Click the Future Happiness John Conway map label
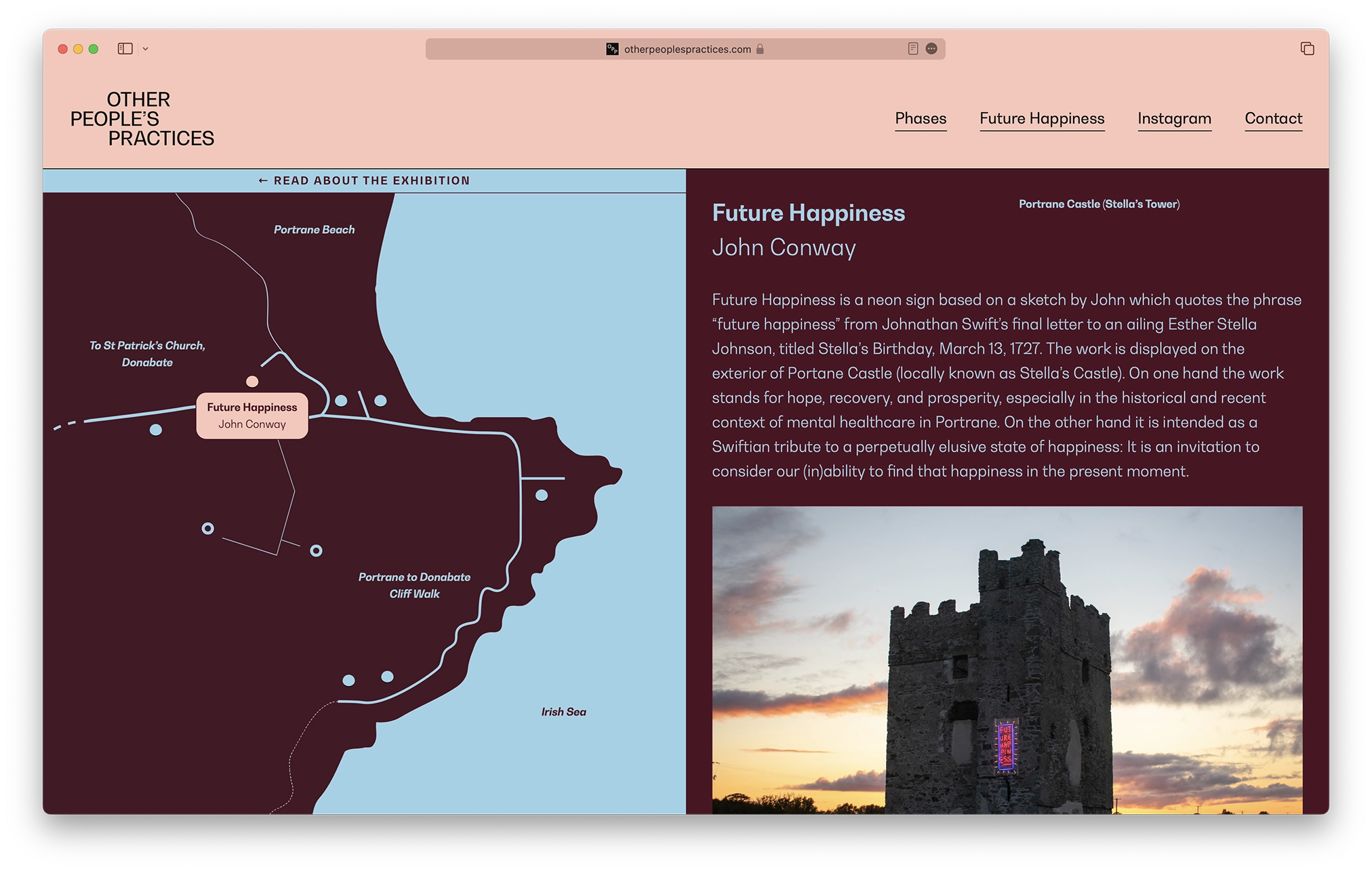This screenshot has width=1372, height=871. pos(252,416)
